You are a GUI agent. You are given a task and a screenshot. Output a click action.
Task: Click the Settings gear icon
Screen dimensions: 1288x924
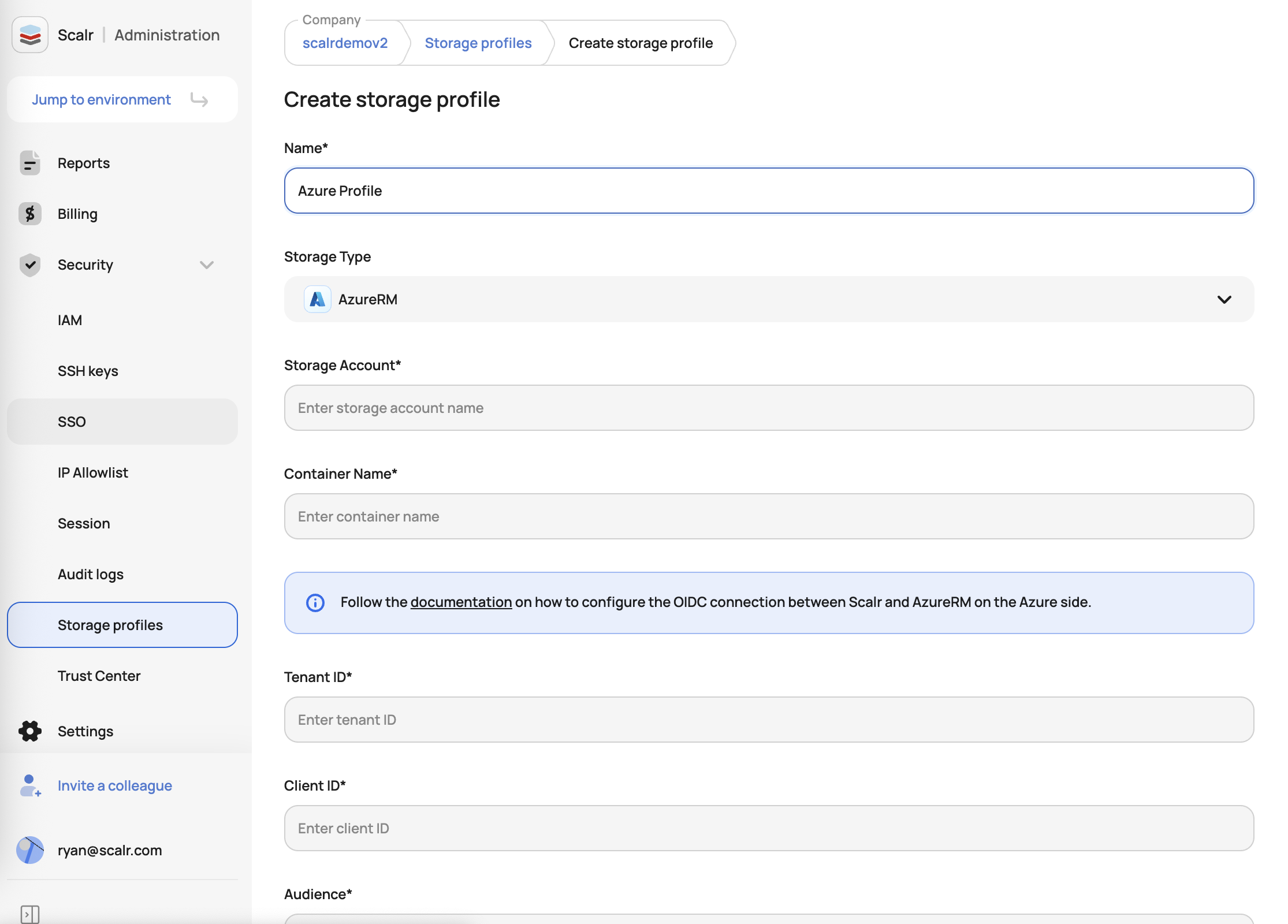pyautogui.click(x=30, y=731)
